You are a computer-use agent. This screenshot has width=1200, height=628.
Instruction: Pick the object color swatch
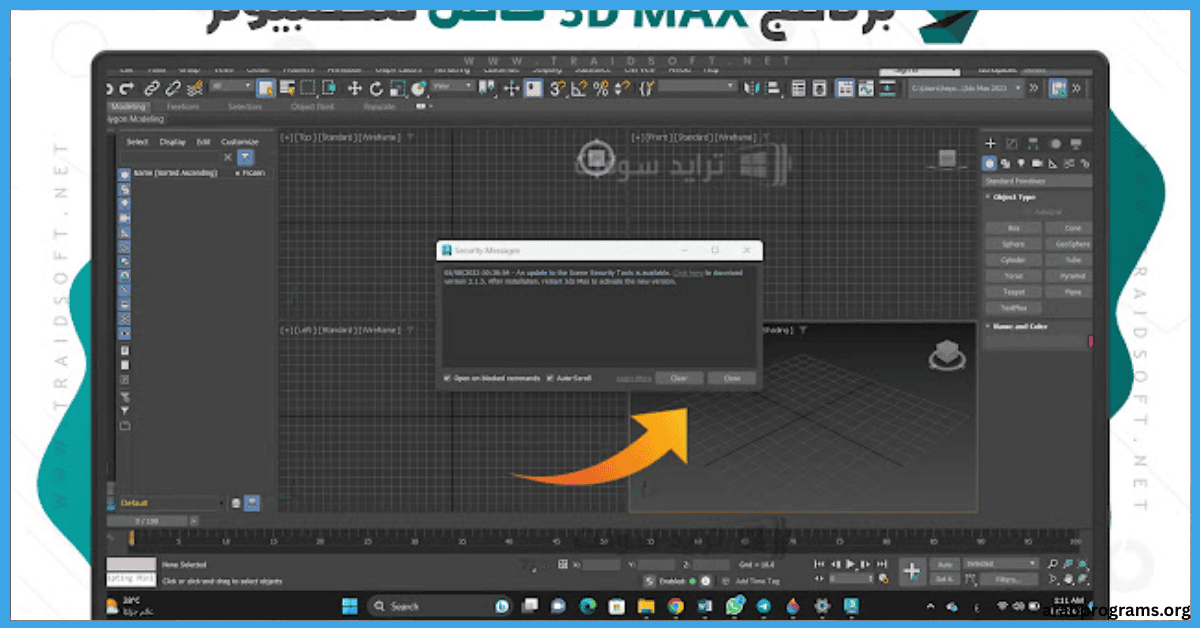[1090, 342]
